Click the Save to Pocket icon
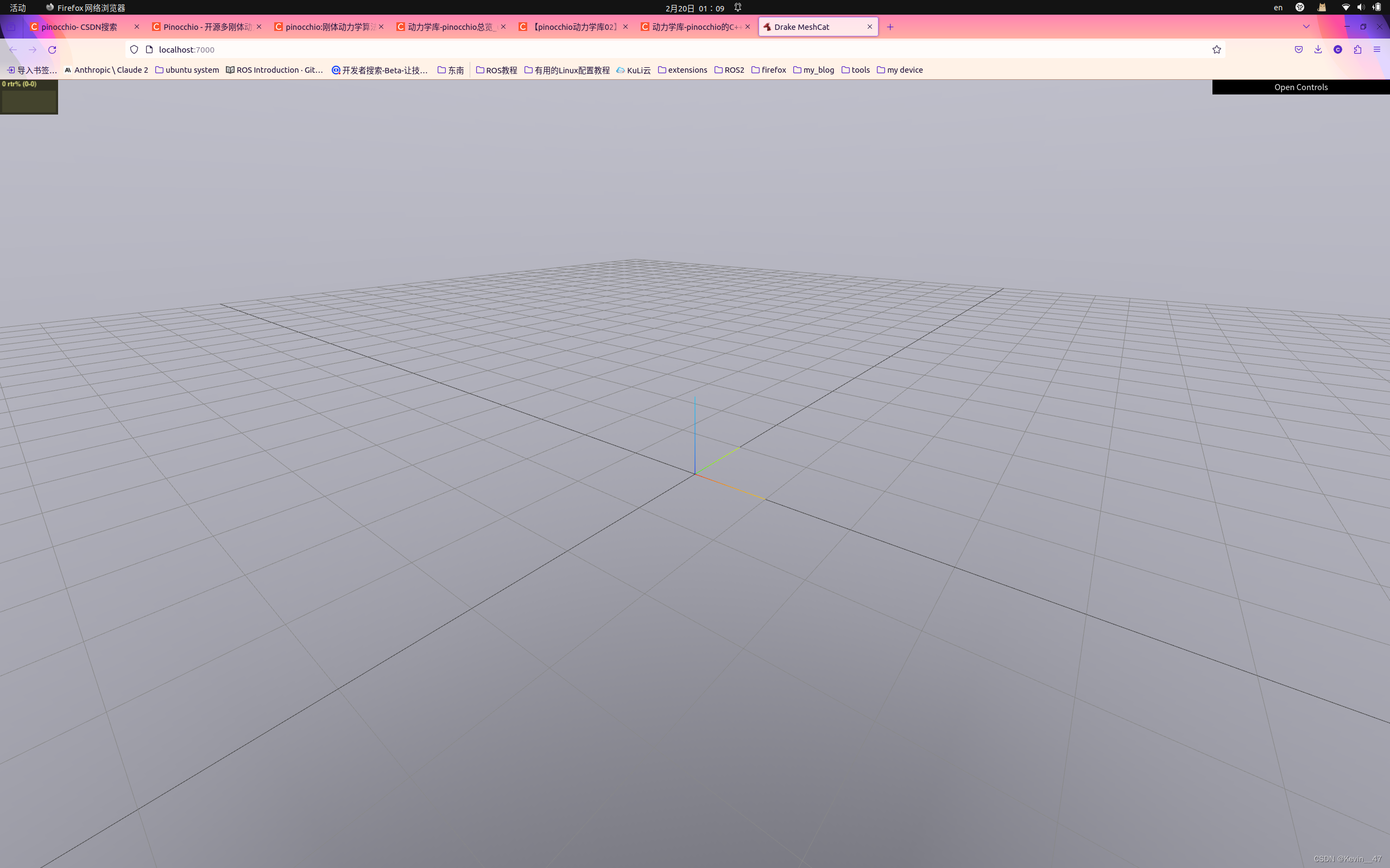1390x868 pixels. click(x=1299, y=50)
